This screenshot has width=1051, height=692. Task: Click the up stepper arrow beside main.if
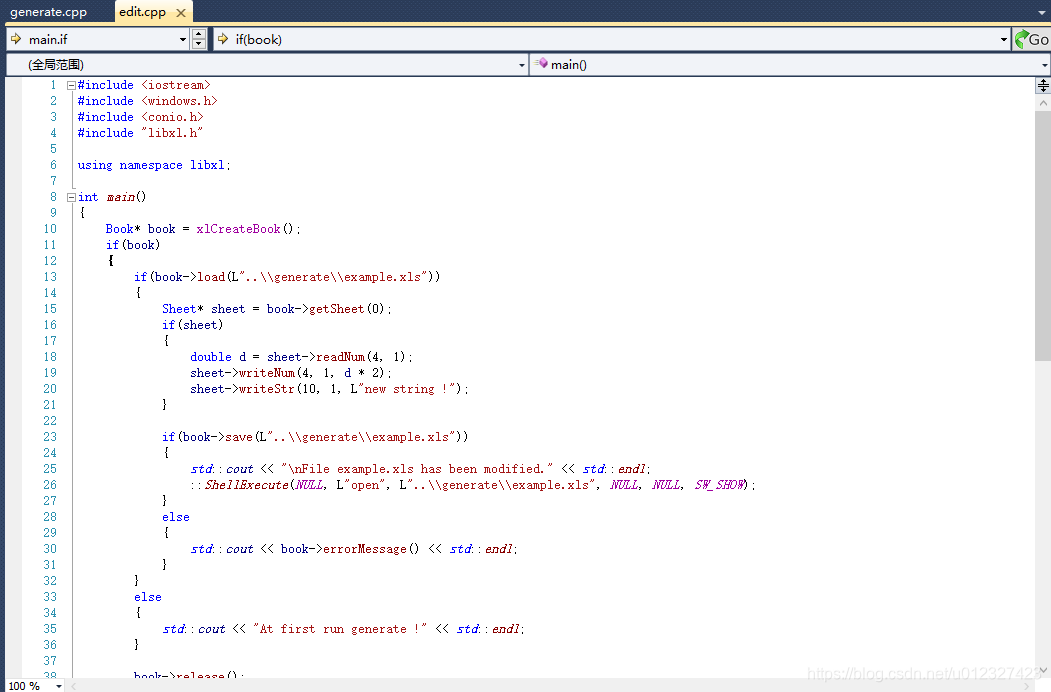pyautogui.click(x=196, y=35)
